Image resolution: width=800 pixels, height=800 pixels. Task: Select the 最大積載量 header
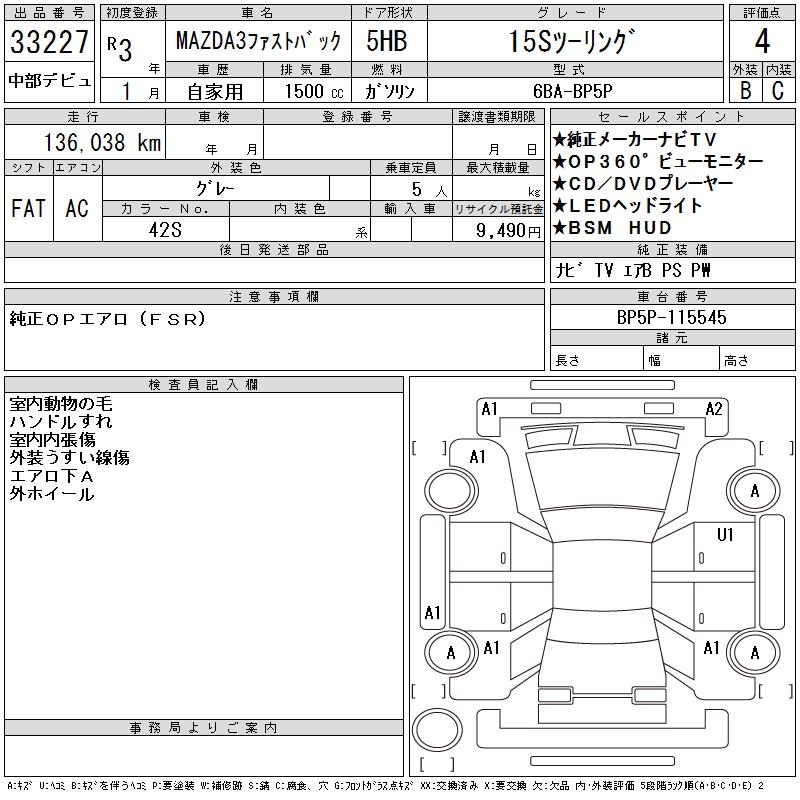(498, 167)
